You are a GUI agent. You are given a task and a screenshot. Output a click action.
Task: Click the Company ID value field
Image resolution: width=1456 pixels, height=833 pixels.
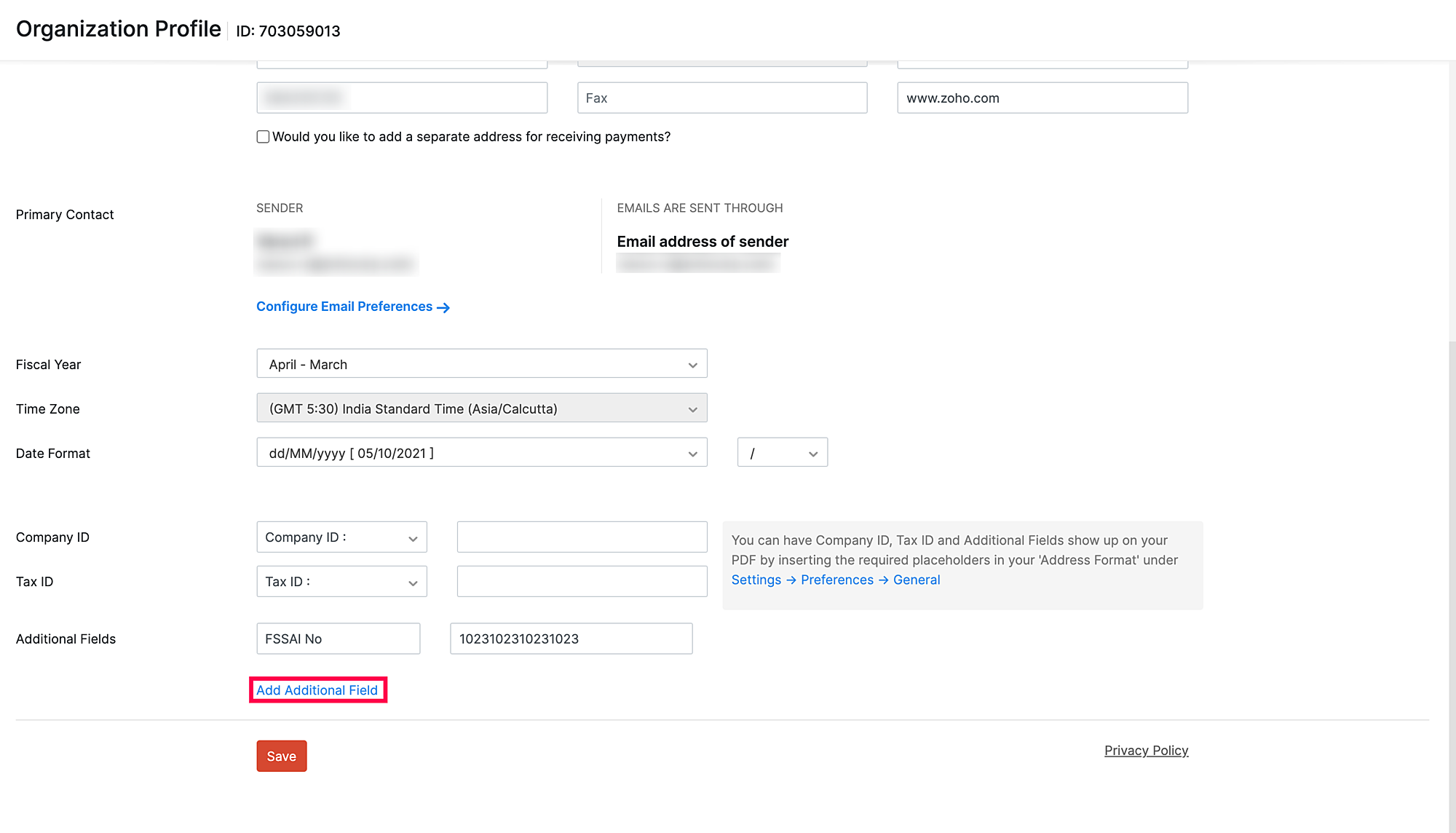[582, 537]
